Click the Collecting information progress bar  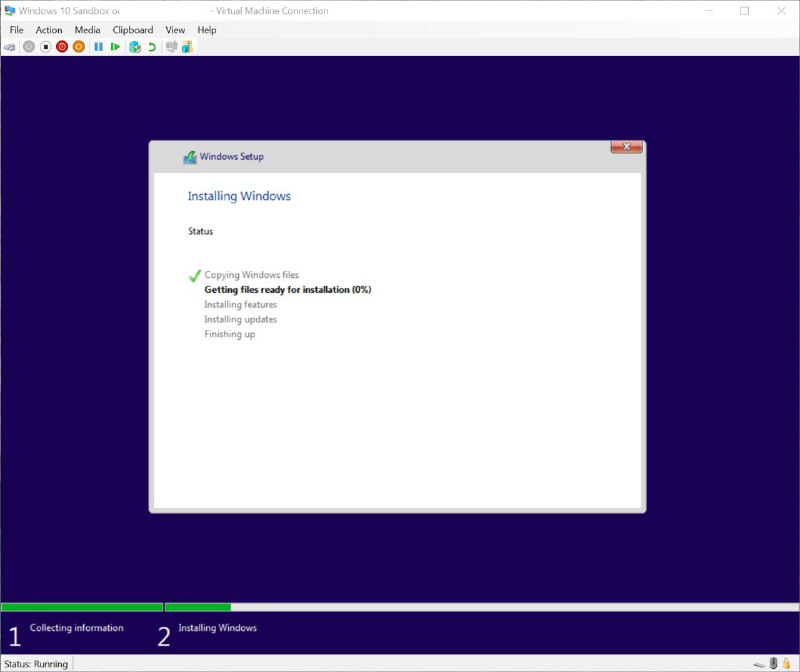[82, 607]
